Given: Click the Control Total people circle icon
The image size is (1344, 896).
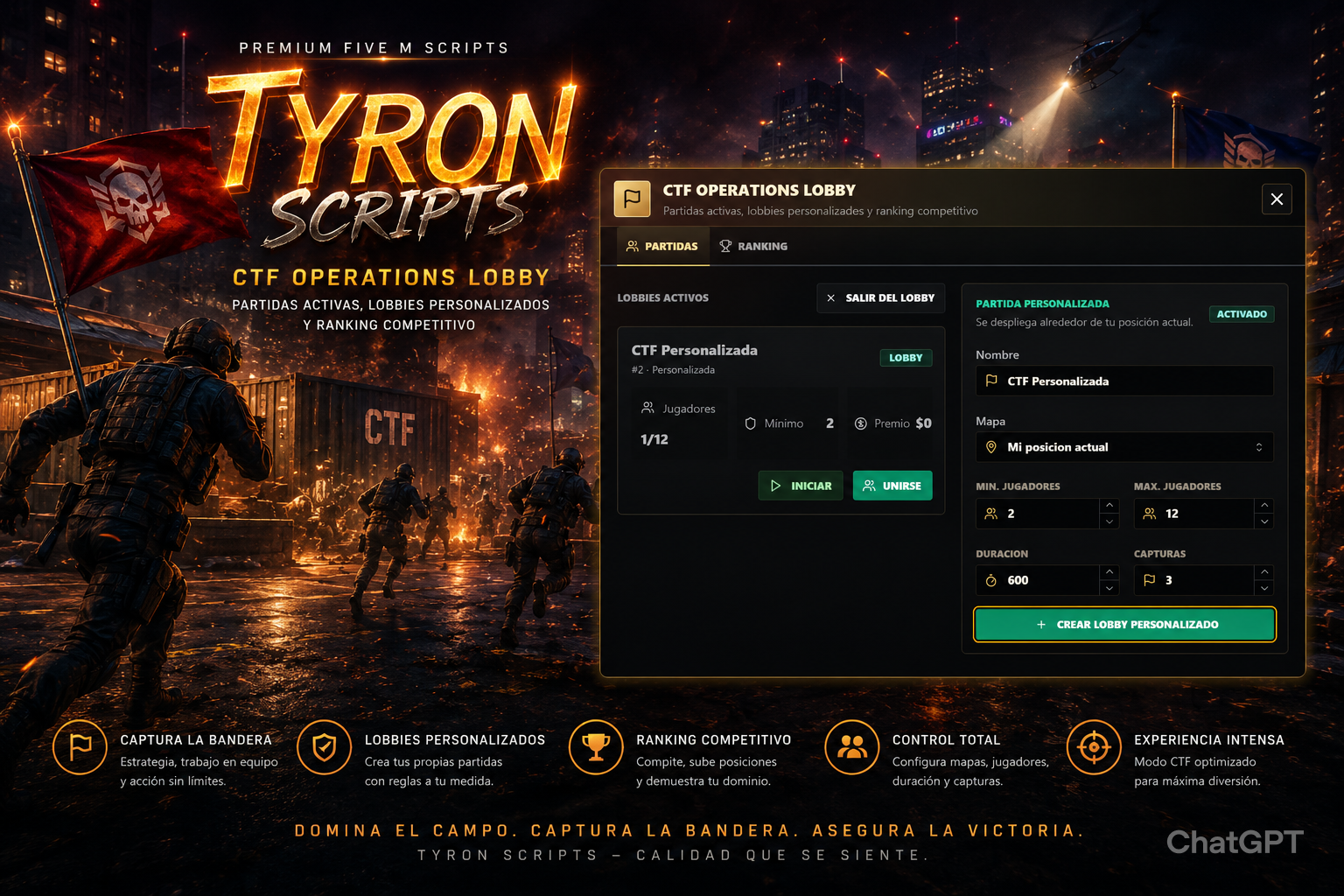Looking at the screenshot, I should coord(851,747).
